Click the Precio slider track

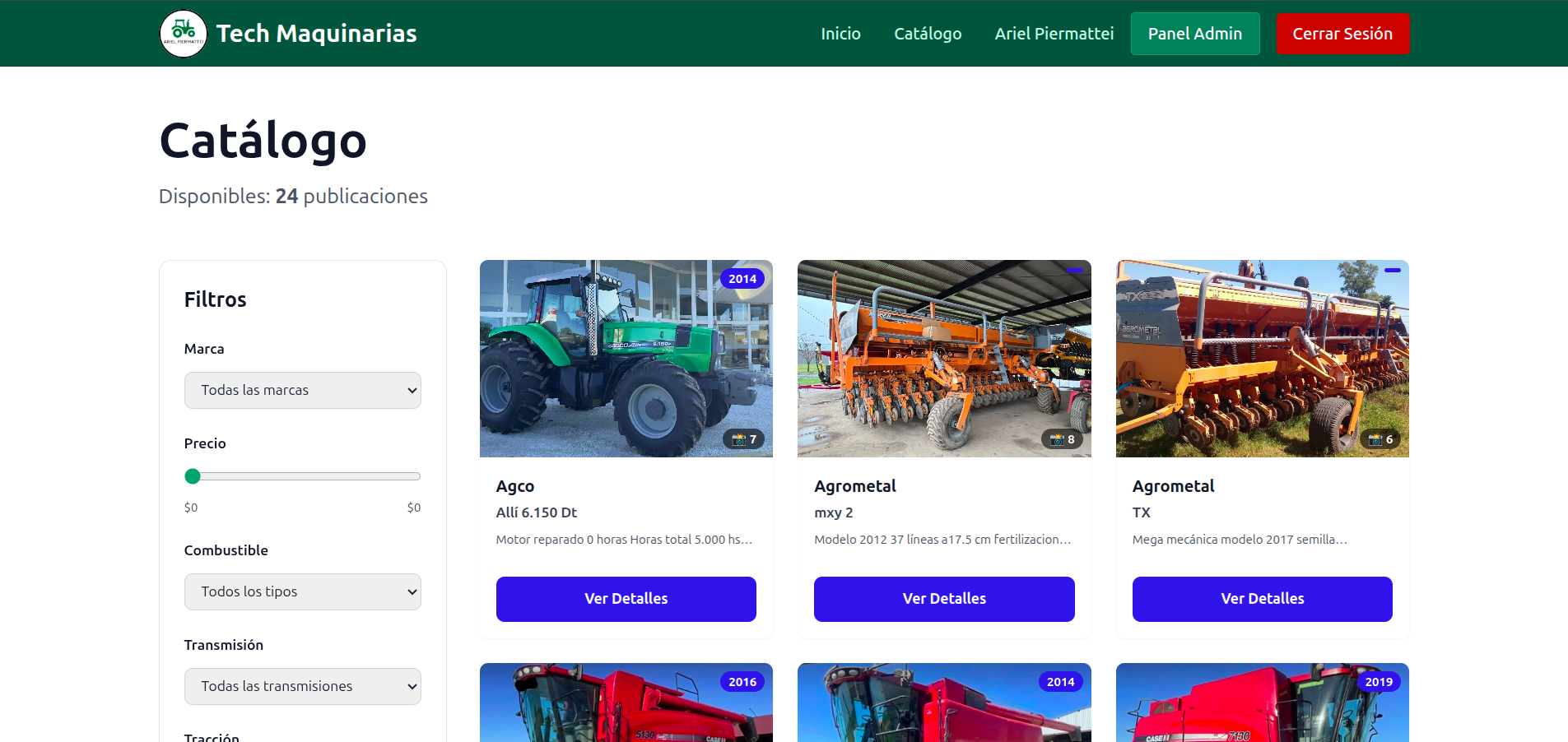[303, 476]
